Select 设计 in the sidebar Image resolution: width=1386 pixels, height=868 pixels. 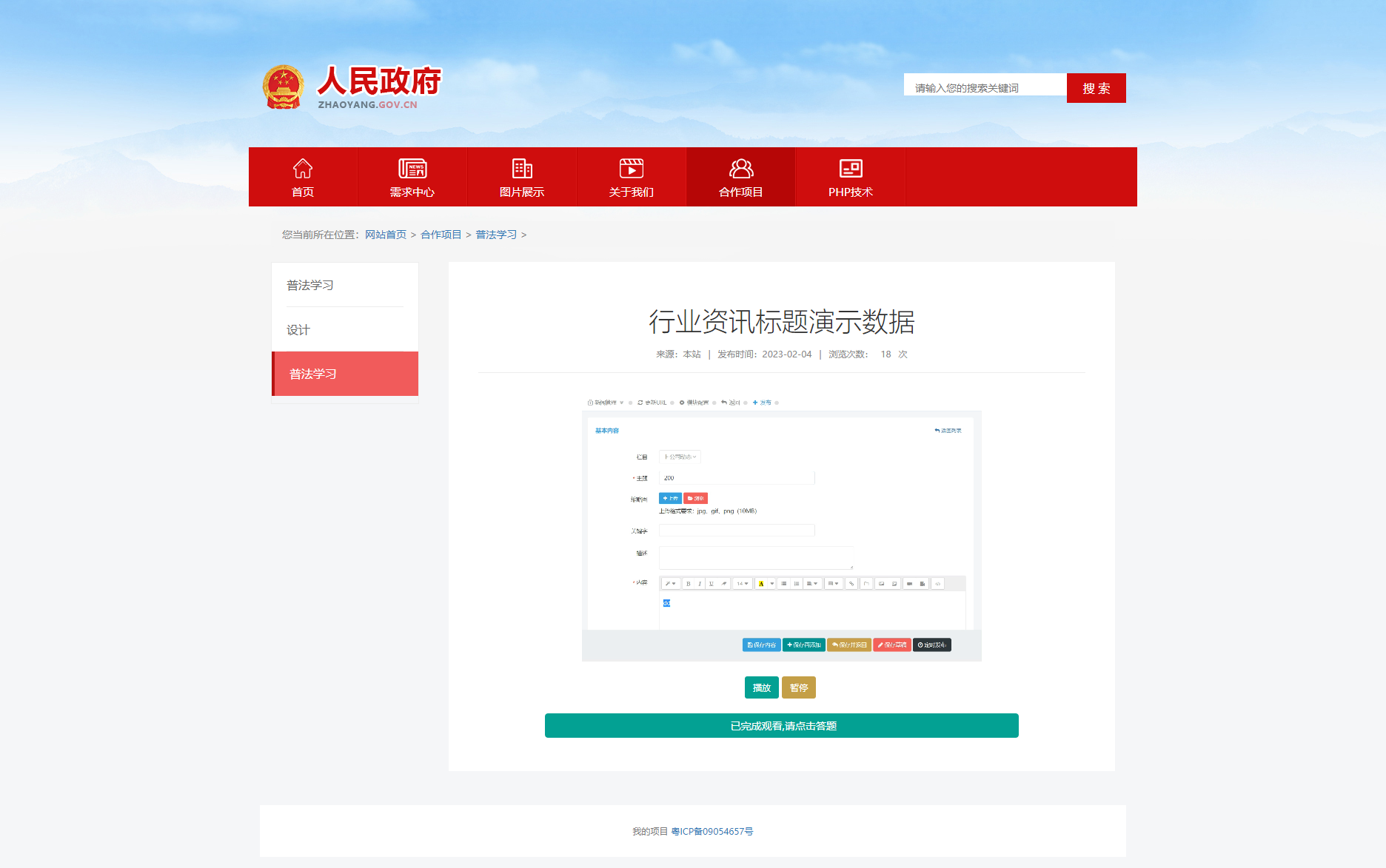298,329
